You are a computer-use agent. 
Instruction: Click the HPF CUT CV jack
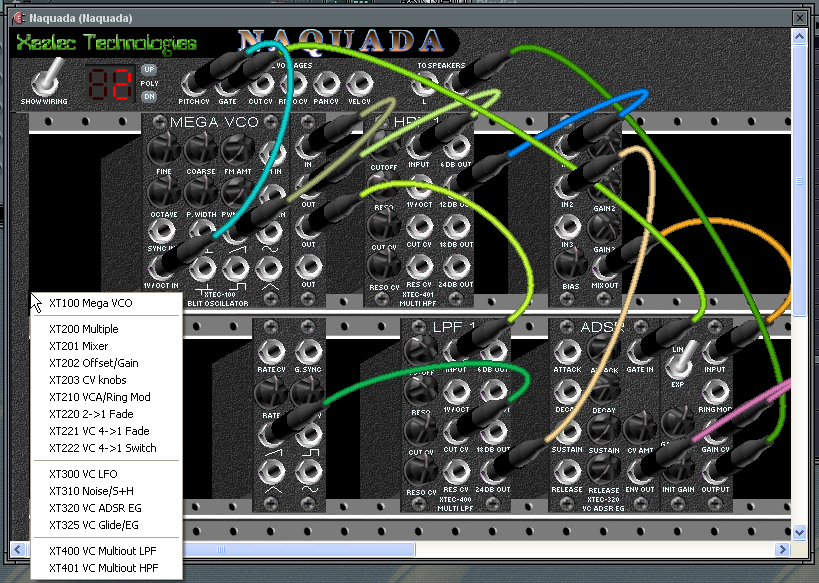click(419, 227)
